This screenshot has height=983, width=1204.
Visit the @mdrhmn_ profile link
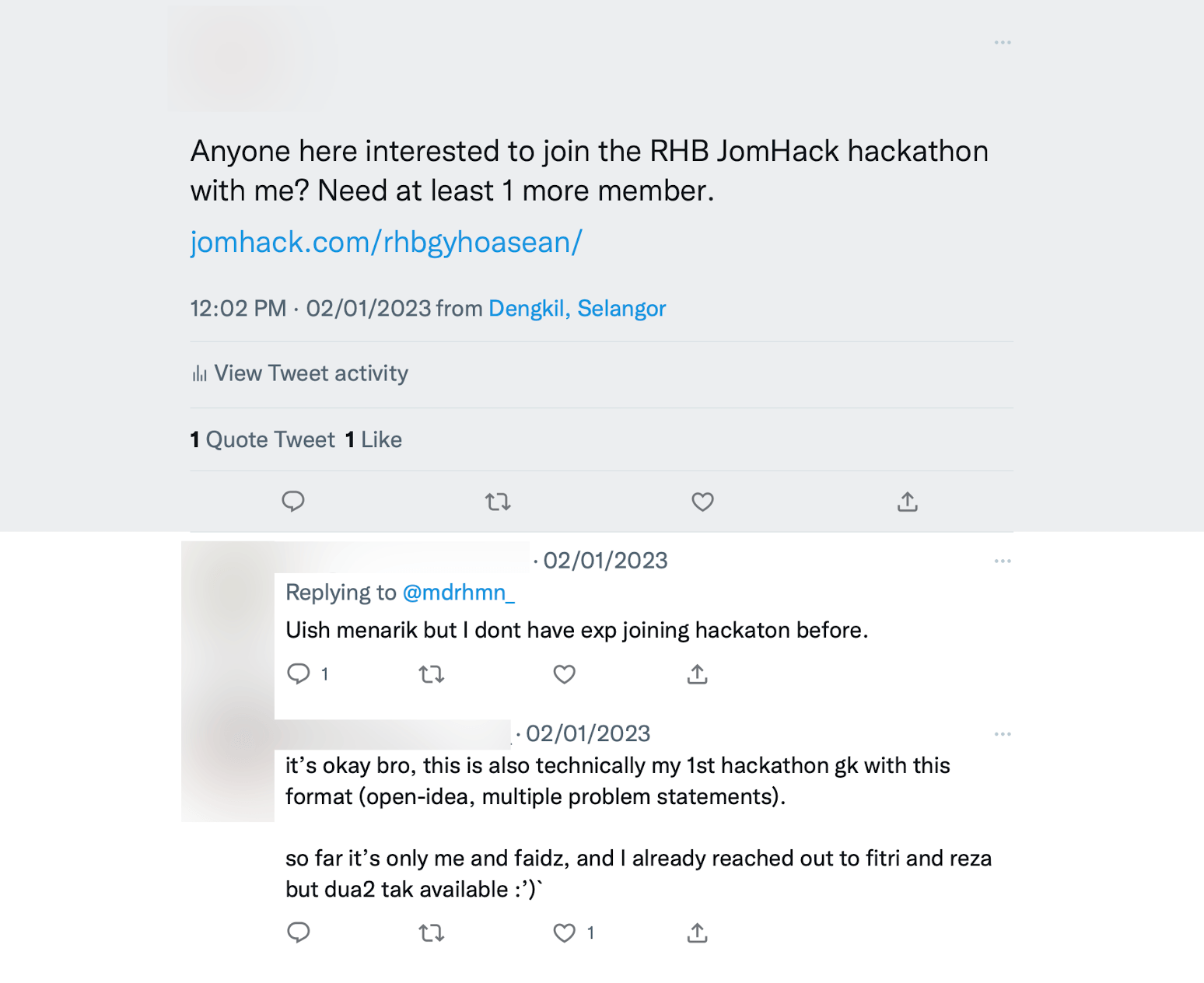pyautogui.click(x=460, y=592)
